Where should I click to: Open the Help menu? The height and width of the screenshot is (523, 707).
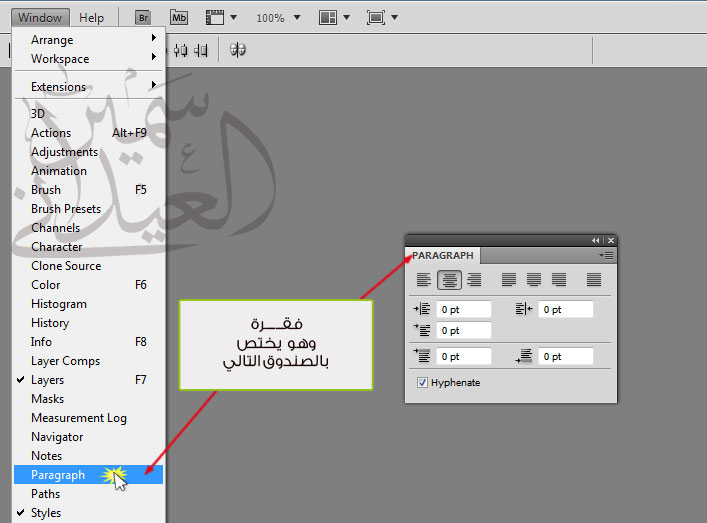coord(91,18)
